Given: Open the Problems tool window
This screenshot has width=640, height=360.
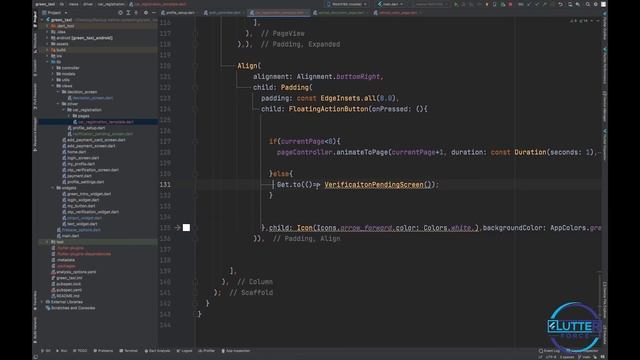Looking at the screenshot, I should [x=103, y=351].
